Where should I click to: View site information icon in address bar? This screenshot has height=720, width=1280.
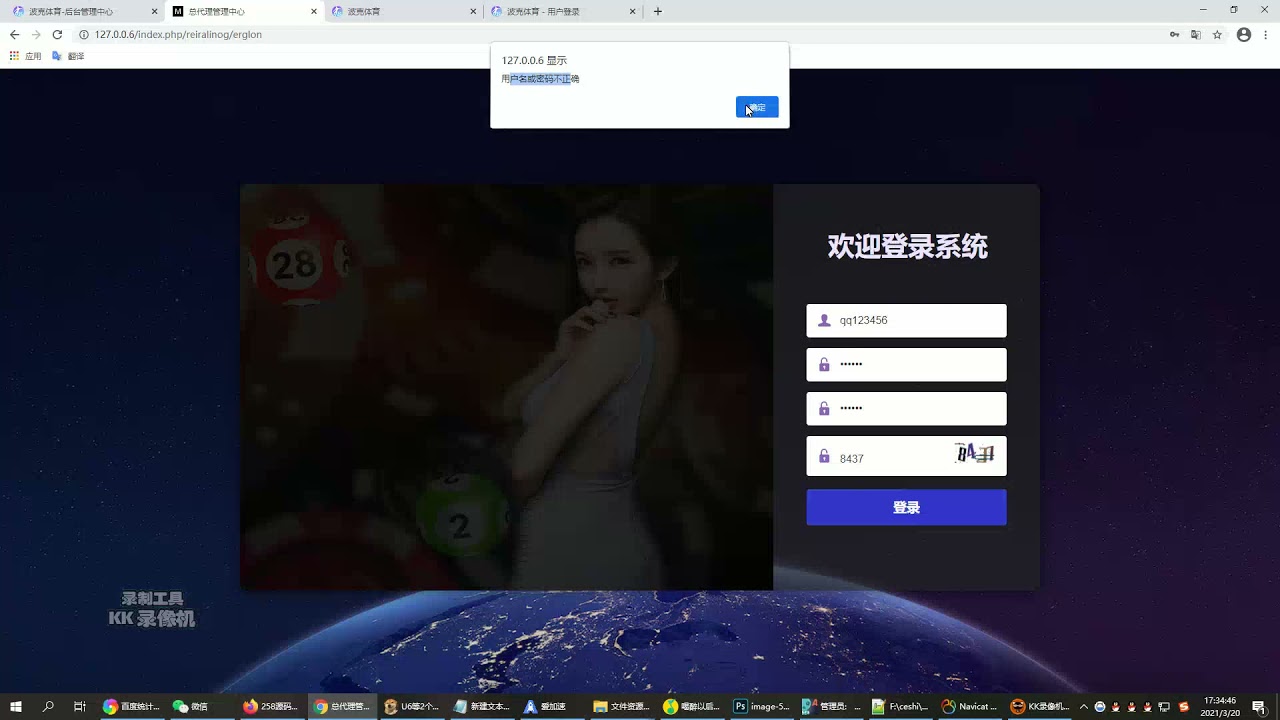(83, 34)
